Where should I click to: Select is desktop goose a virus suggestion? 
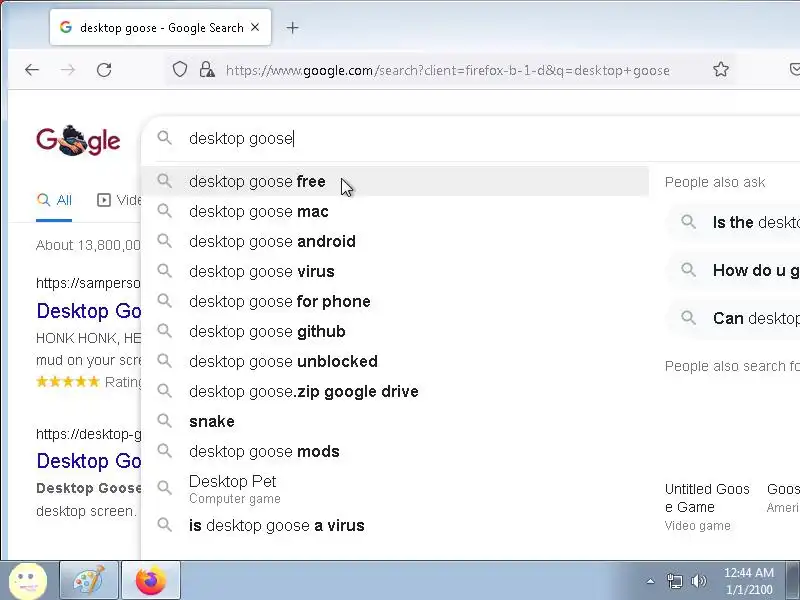point(395,526)
